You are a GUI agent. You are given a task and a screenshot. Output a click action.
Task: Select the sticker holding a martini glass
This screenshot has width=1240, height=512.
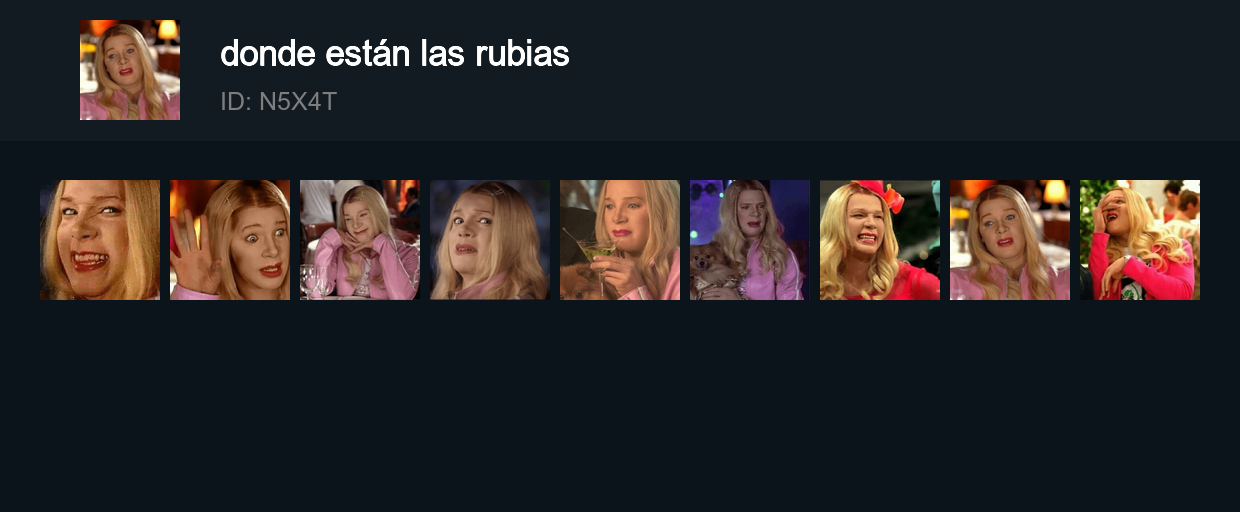[620, 240]
